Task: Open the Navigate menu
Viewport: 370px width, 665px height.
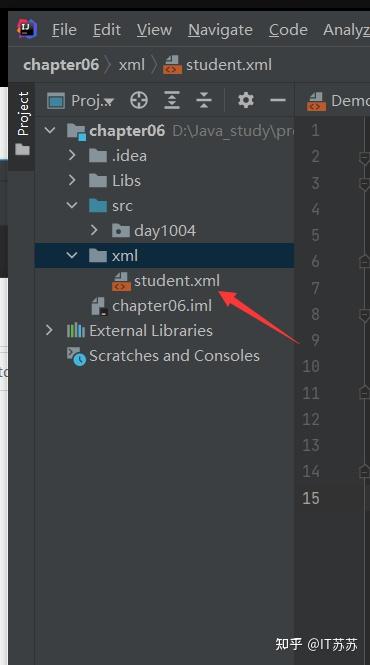Action: click(x=220, y=30)
